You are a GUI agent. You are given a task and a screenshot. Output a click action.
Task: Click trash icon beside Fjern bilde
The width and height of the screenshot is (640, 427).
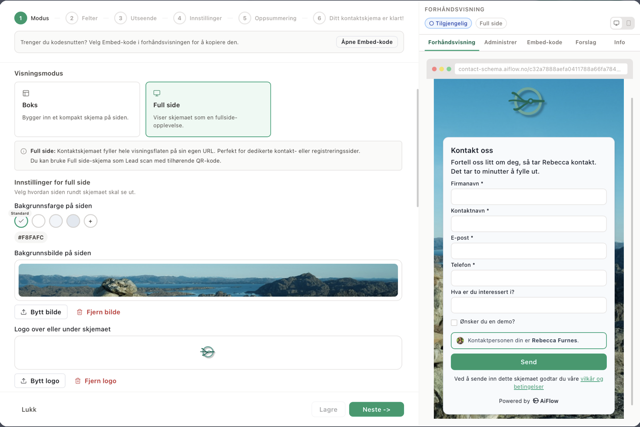(x=80, y=312)
